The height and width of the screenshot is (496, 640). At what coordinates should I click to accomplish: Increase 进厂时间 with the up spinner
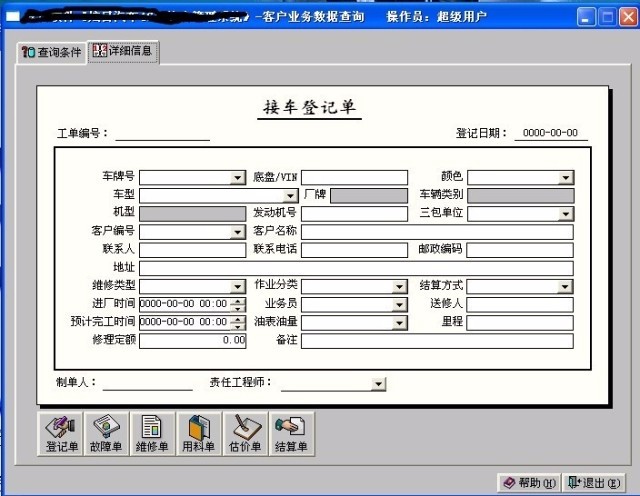(238, 301)
